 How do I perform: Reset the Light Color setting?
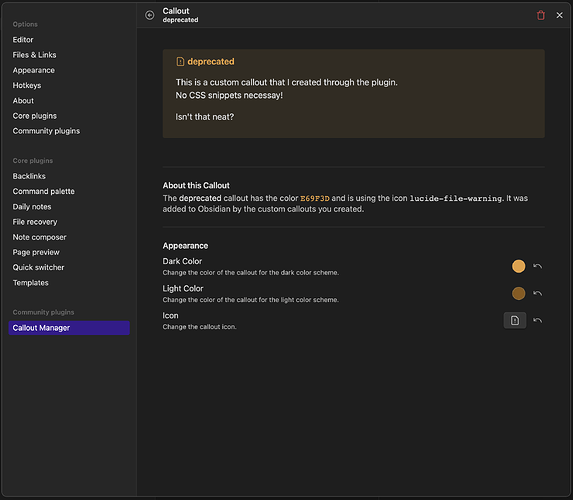(x=537, y=293)
